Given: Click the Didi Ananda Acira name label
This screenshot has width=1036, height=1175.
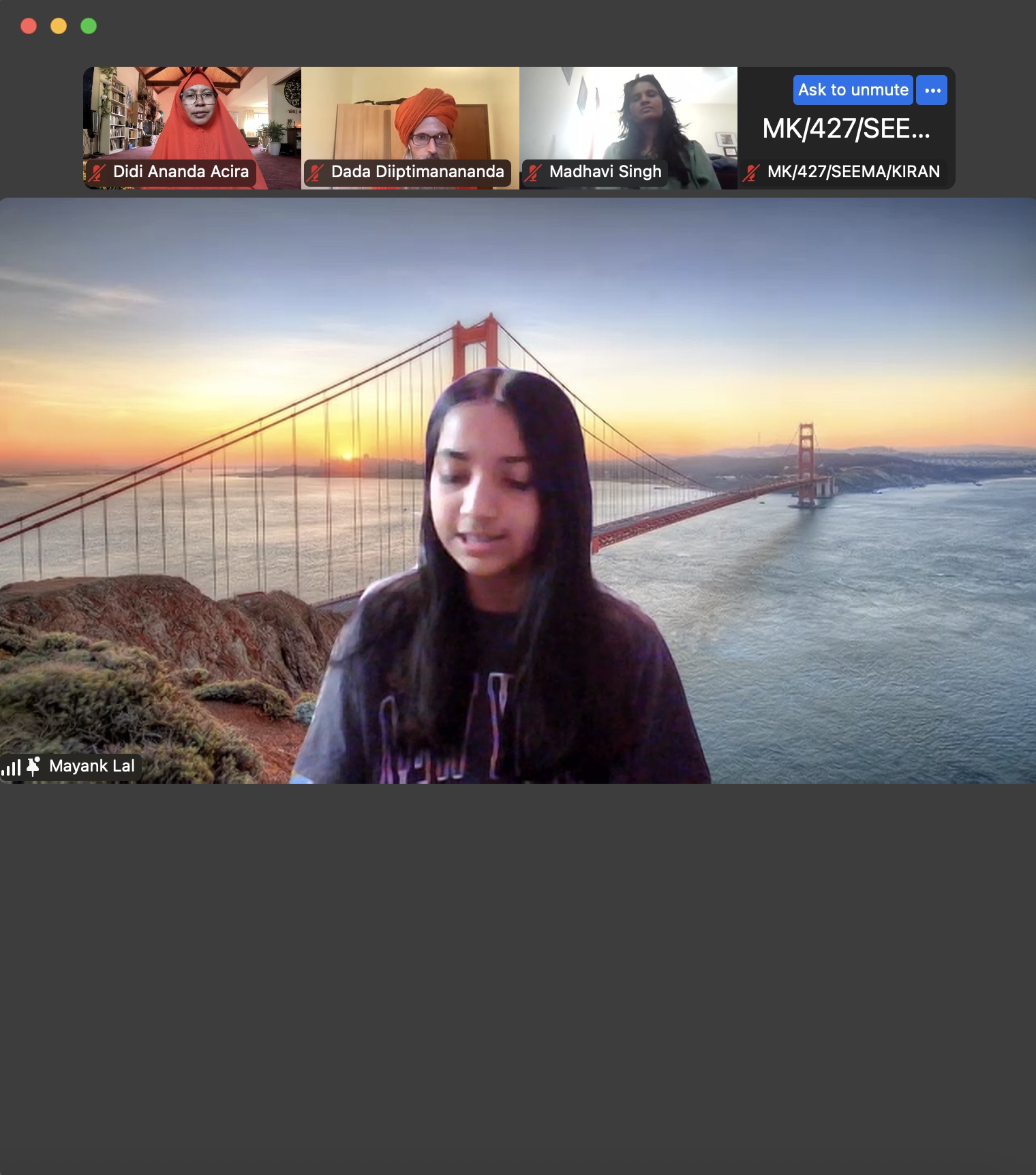Looking at the screenshot, I should (x=181, y=172).
